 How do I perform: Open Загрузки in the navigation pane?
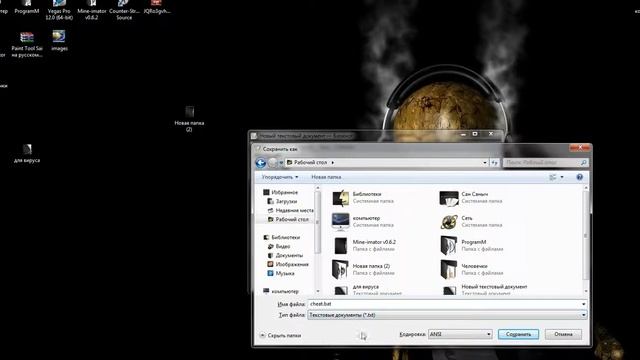(282, 201)
